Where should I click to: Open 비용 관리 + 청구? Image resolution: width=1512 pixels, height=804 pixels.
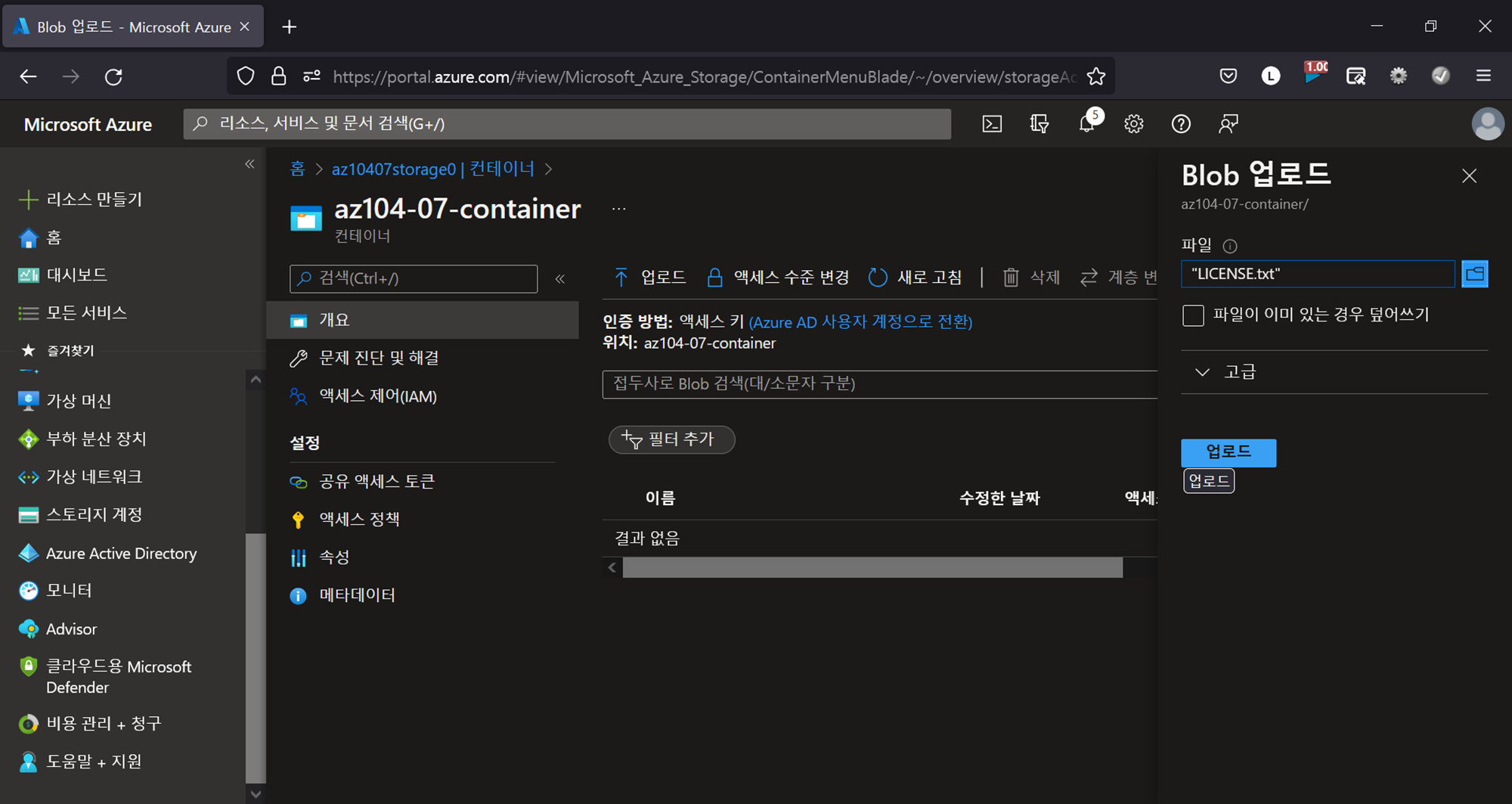[89, 723]
